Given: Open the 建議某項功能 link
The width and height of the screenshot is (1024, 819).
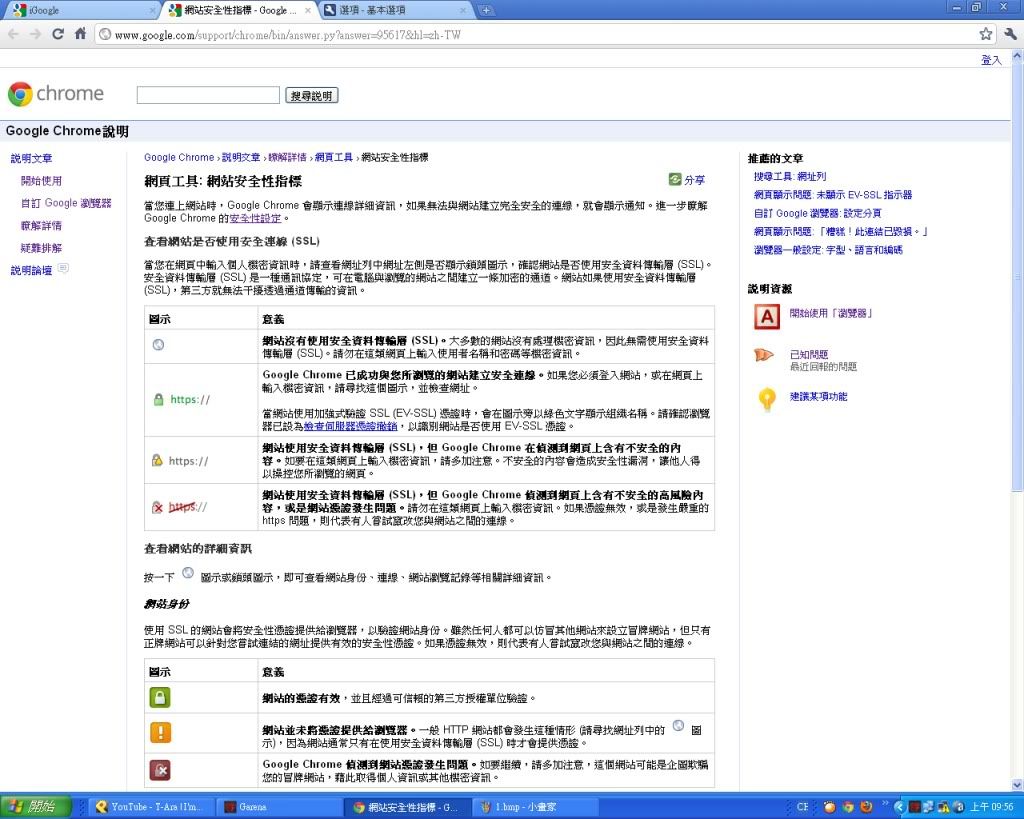Looking at the screenshot, I should (818, 396).
